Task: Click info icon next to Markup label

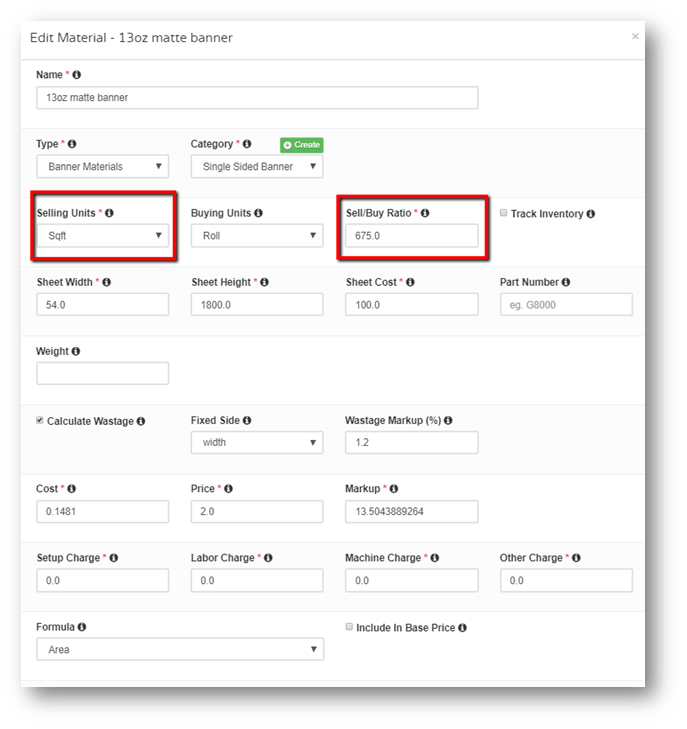Action: 394,489
